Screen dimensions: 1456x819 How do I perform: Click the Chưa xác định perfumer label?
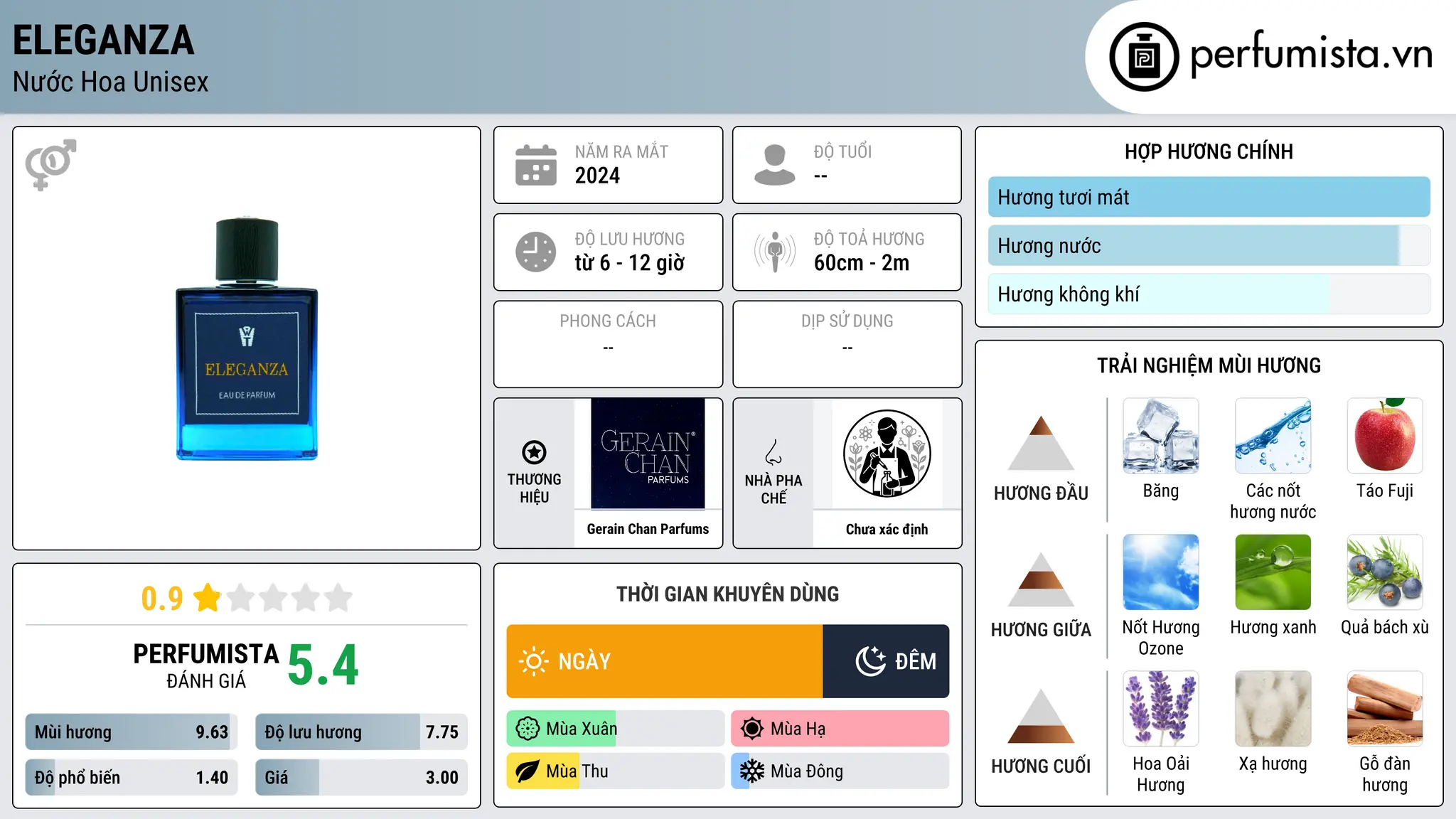887,529
